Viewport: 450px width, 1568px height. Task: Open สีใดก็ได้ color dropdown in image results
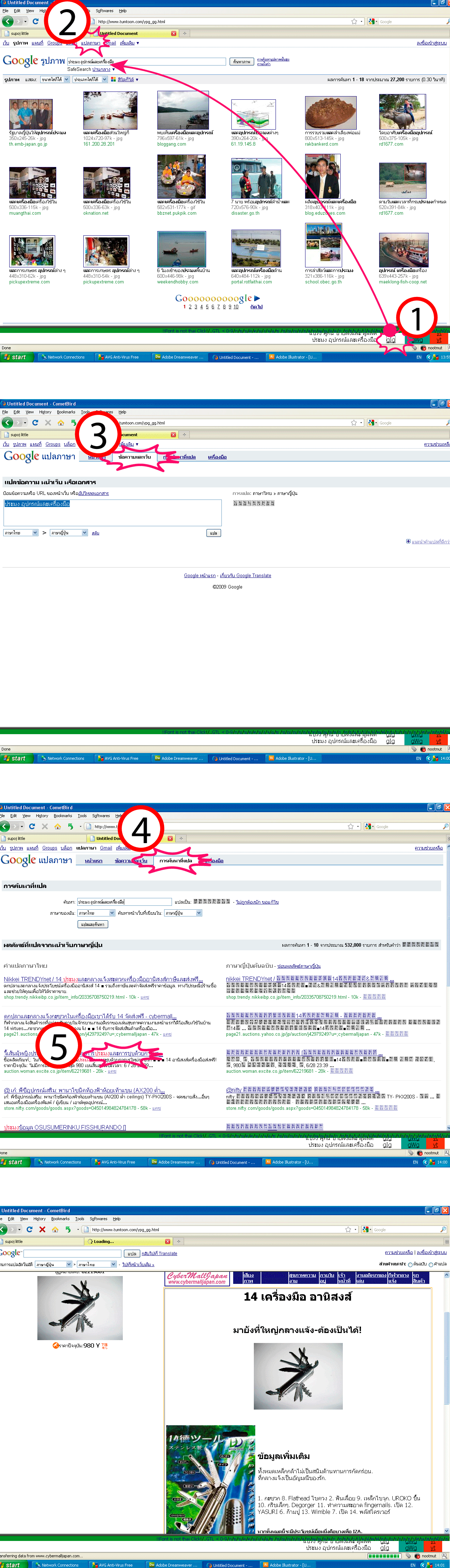tap(128, 80)
